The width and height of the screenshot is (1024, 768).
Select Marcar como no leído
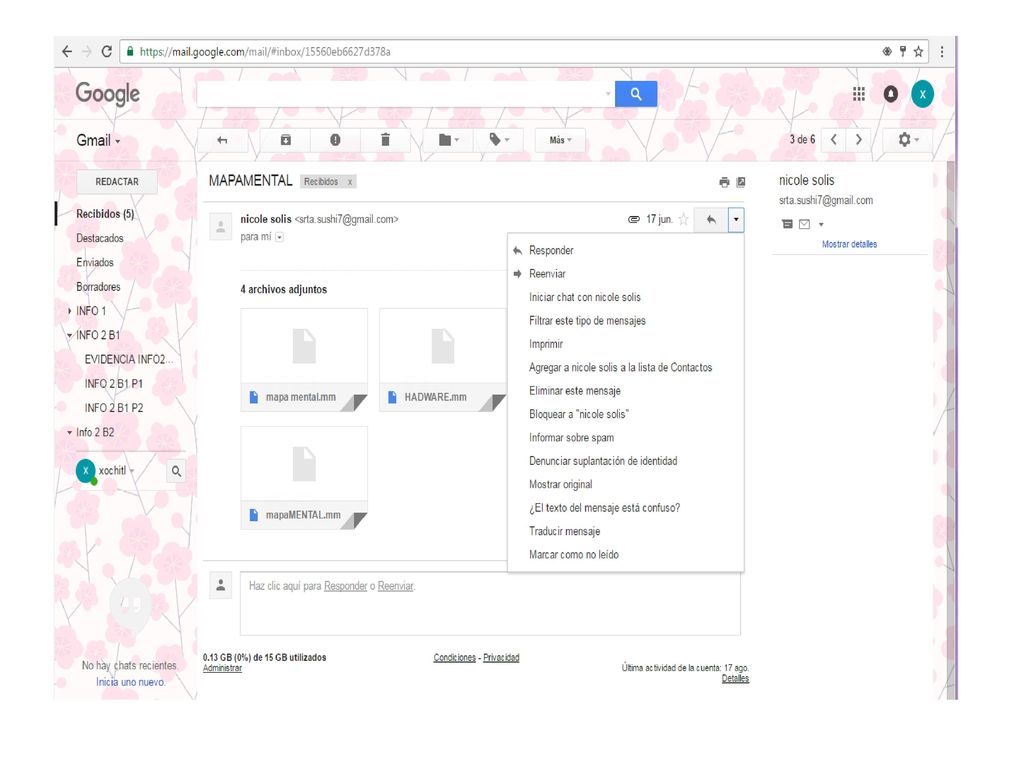[626, 555]
